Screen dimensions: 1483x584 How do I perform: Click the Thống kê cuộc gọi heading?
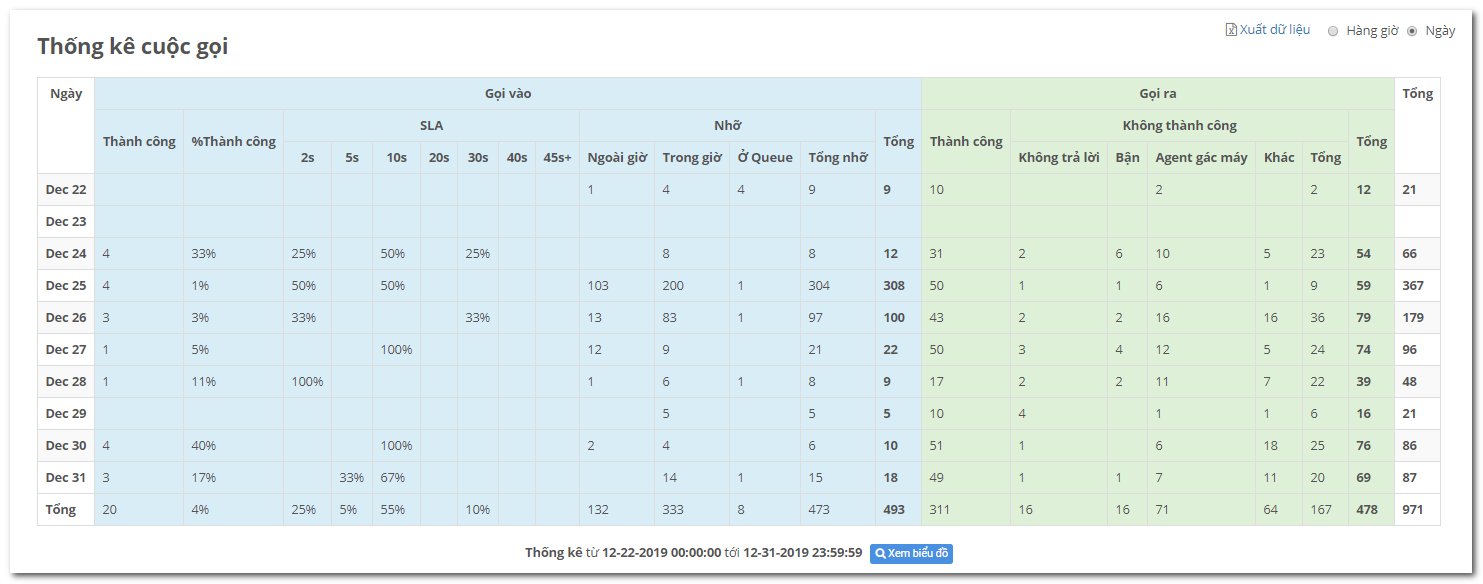coord(133,46)
